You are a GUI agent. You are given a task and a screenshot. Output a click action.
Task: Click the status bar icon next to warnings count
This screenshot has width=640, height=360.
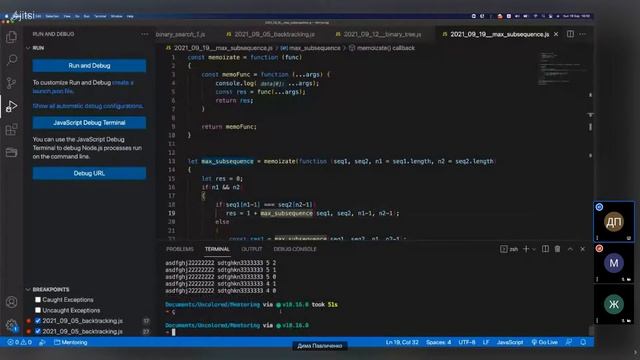click(x=42, y=342)
